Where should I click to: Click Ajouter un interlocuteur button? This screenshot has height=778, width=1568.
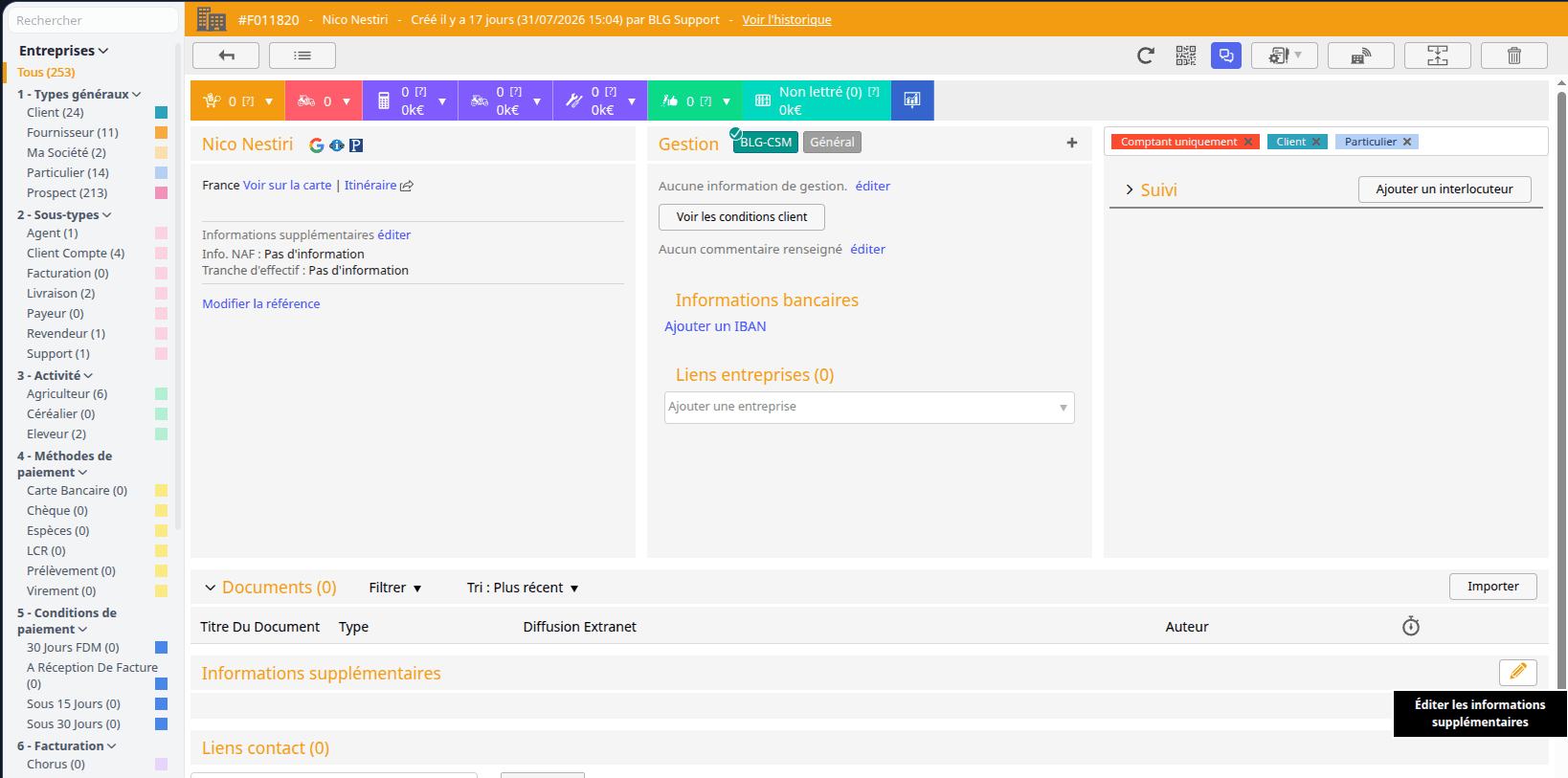1445,189
